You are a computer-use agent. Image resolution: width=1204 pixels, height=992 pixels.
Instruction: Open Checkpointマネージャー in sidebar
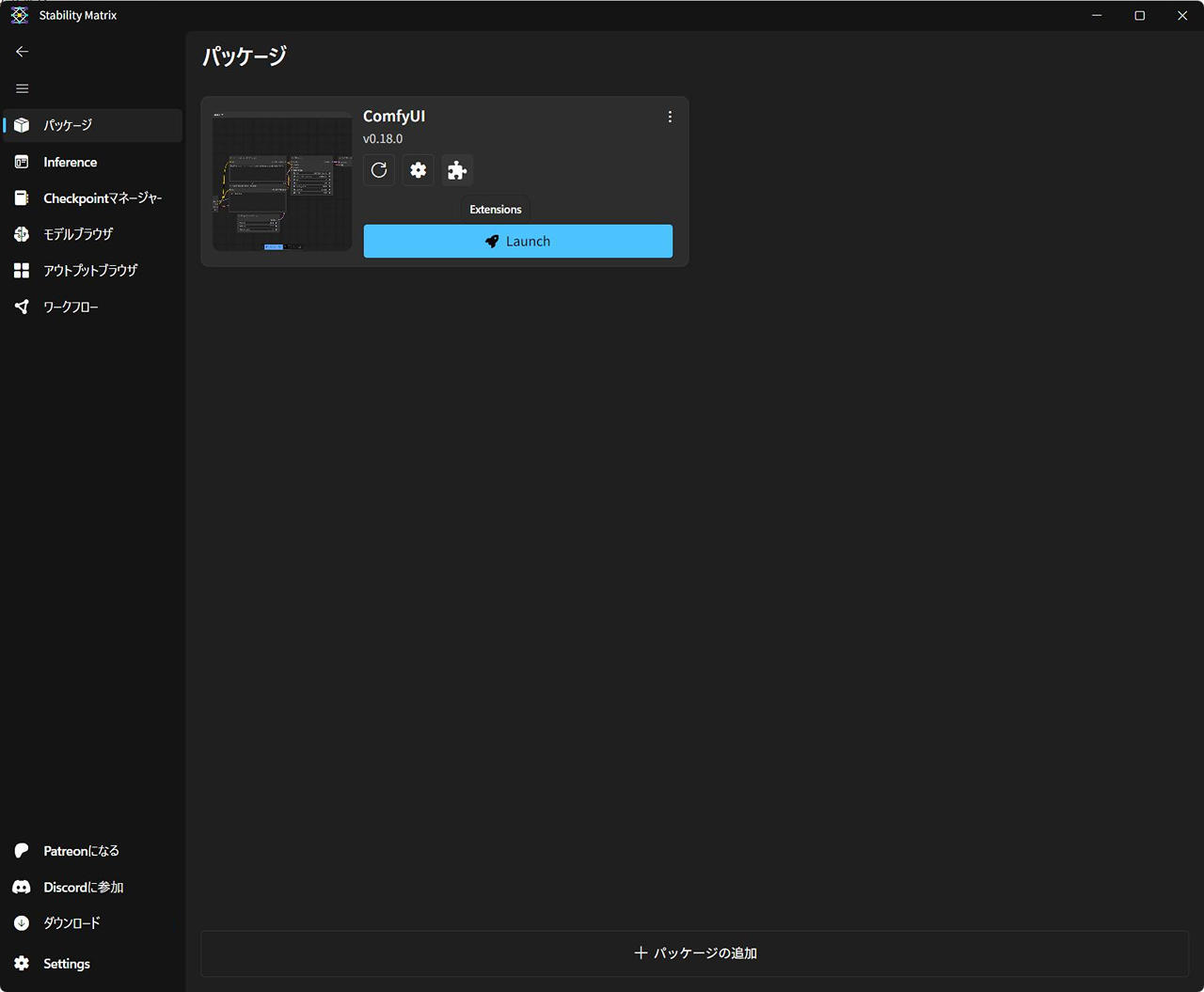click(92, 198)
